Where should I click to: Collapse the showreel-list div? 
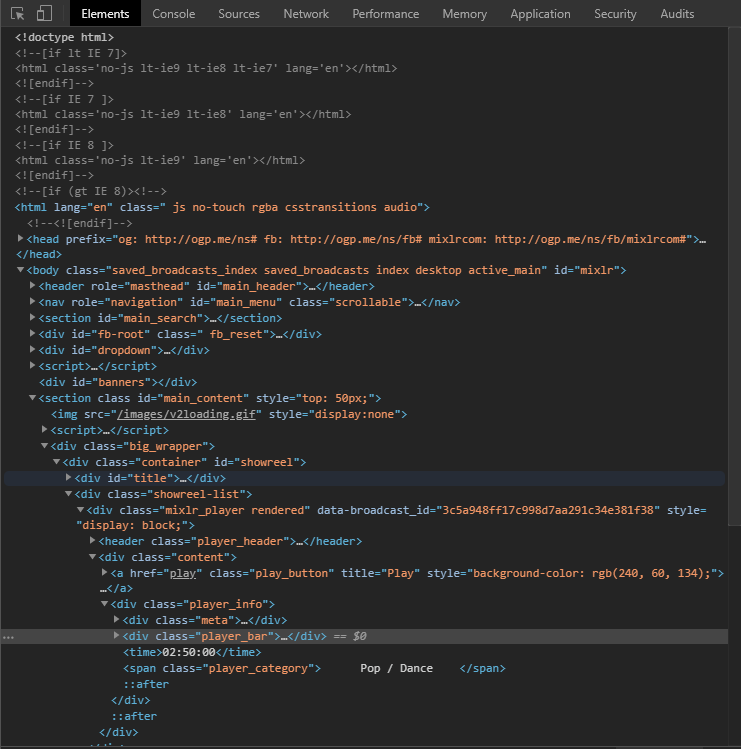[68, 493]
